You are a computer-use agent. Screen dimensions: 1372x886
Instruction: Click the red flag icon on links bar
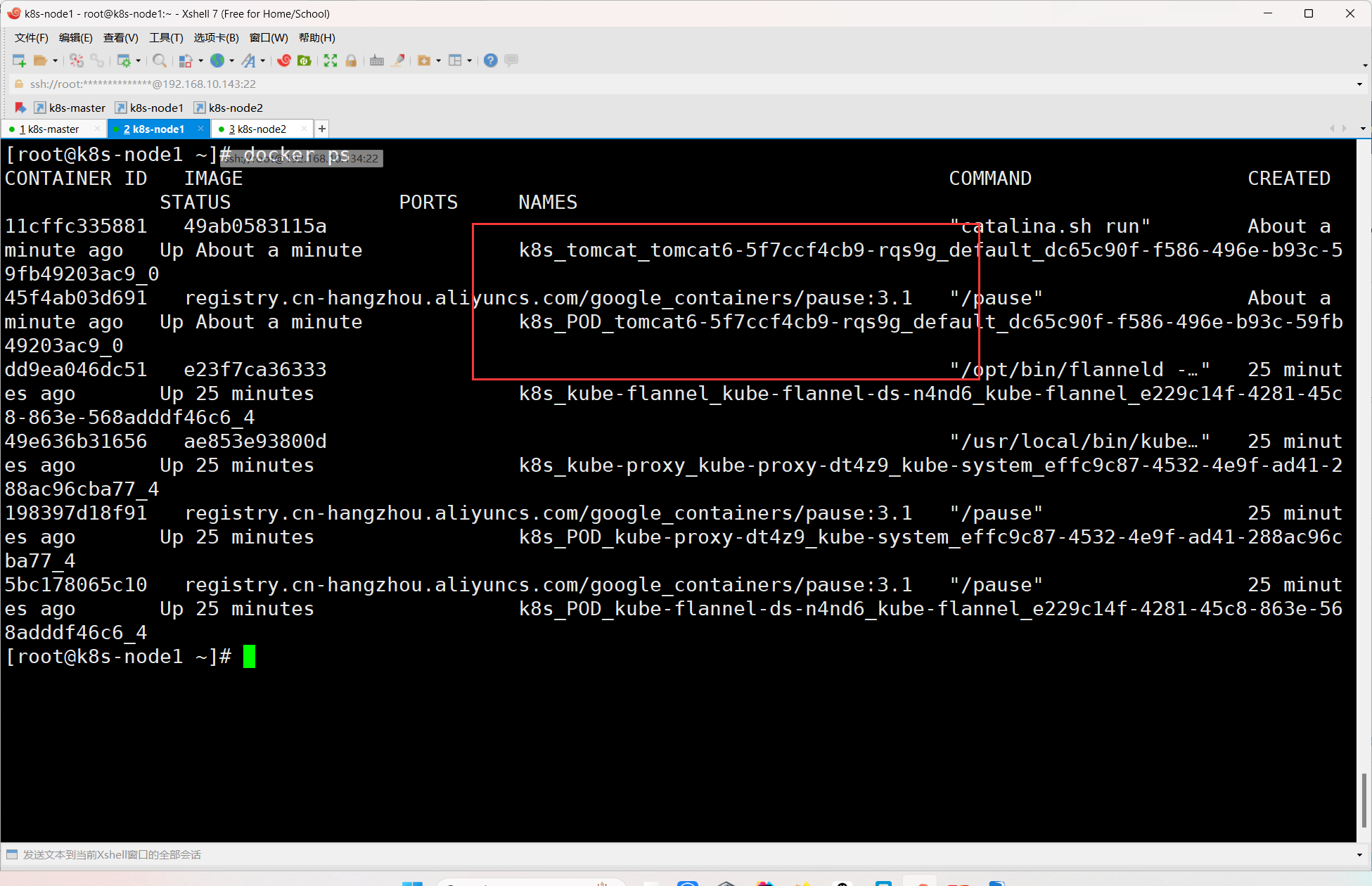coord(20,108)
